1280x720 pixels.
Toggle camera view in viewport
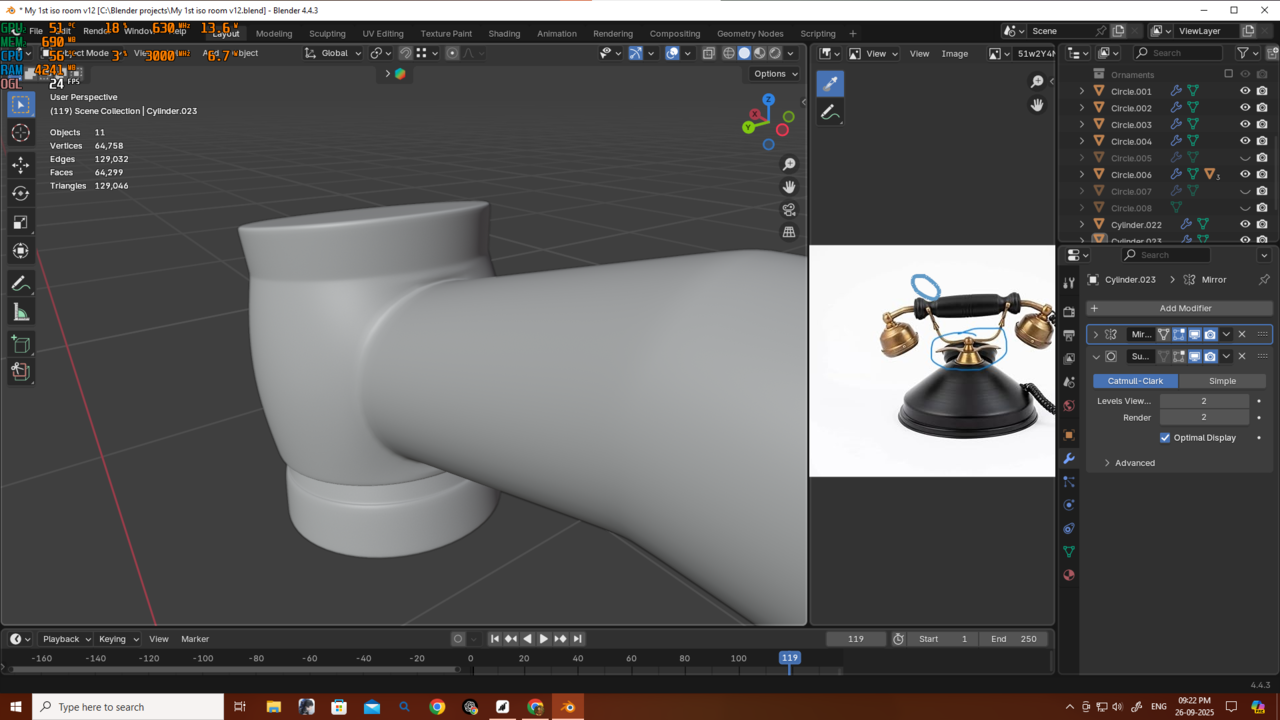789,209
